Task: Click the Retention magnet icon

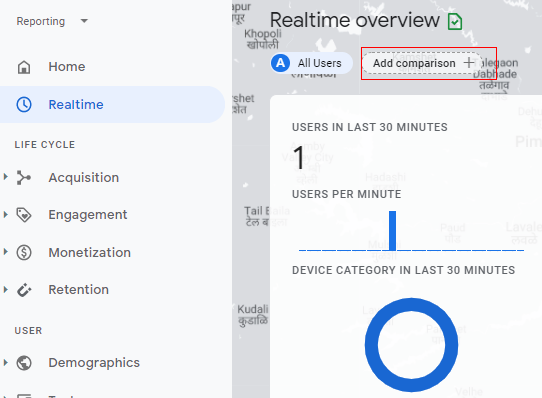Action: click(24, 290)
